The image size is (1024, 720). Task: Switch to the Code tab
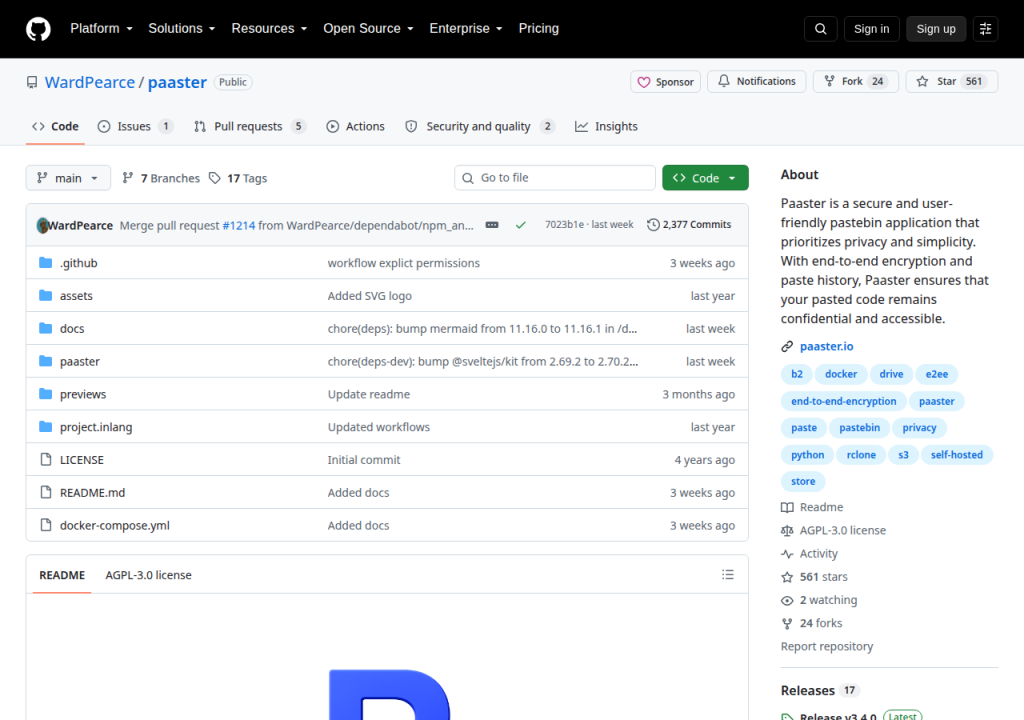coord(56,127)
